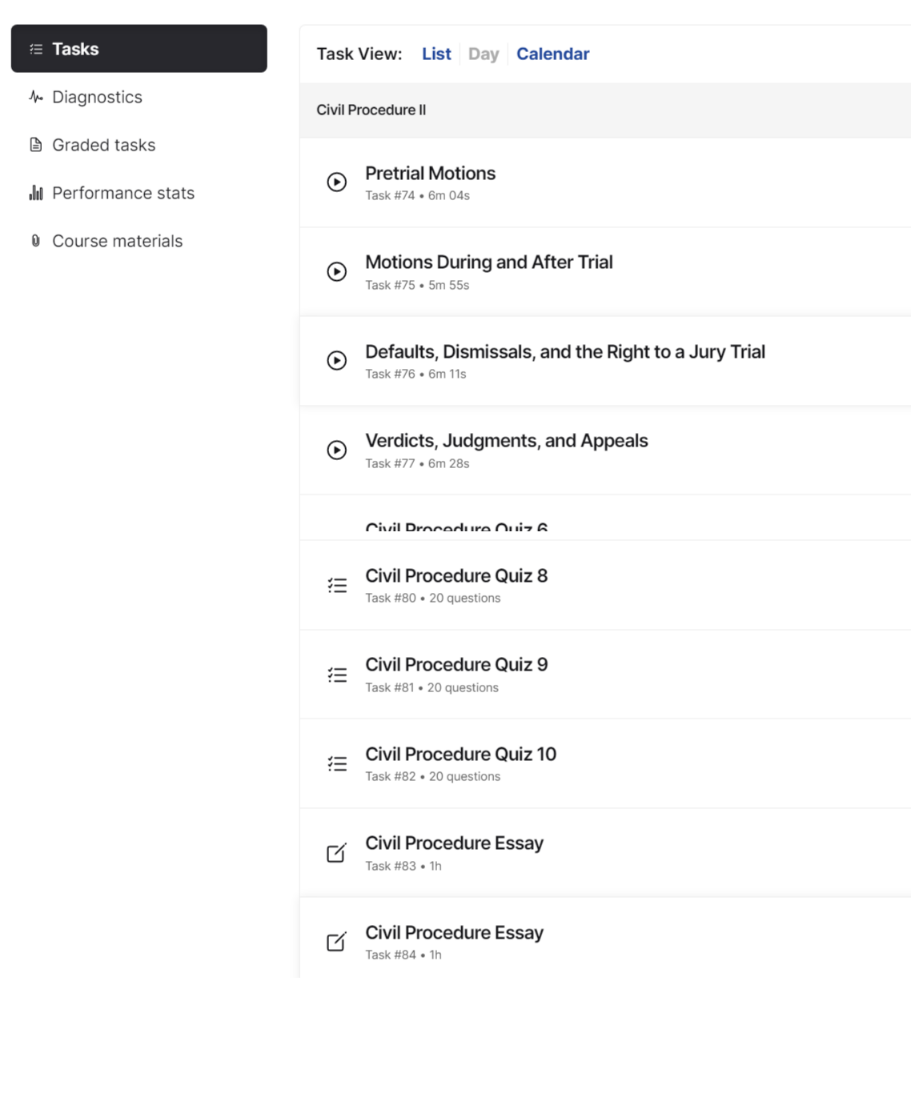
Task: Click play icon beside Motions During and After Trial
Action: [337, 272]
